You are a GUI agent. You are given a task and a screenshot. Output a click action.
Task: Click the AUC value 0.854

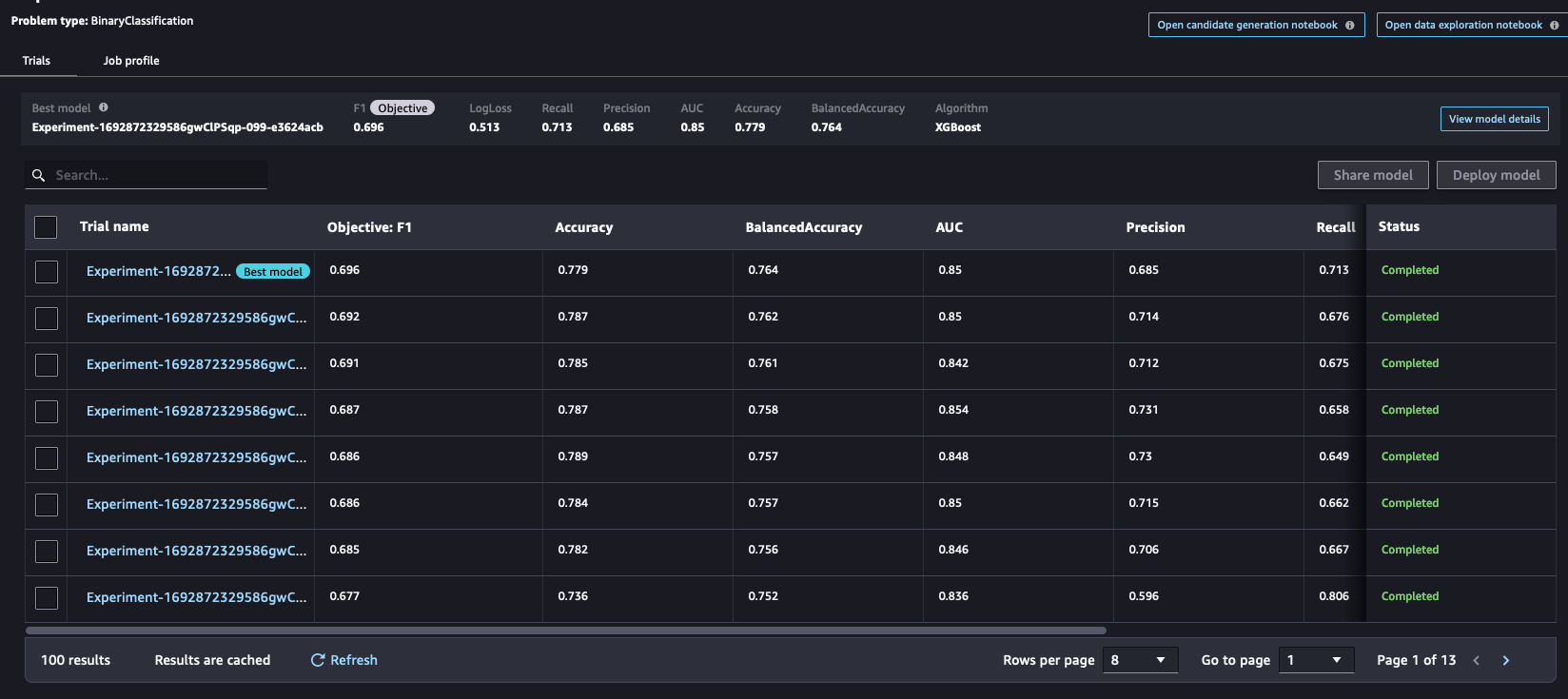pos(953,410)
